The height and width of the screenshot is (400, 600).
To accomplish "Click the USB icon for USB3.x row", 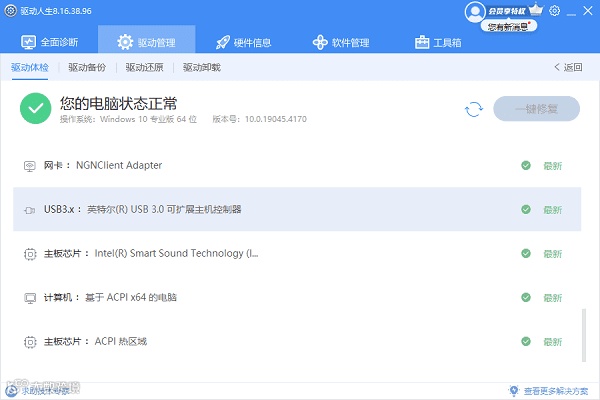I will (x=30, y=210).
